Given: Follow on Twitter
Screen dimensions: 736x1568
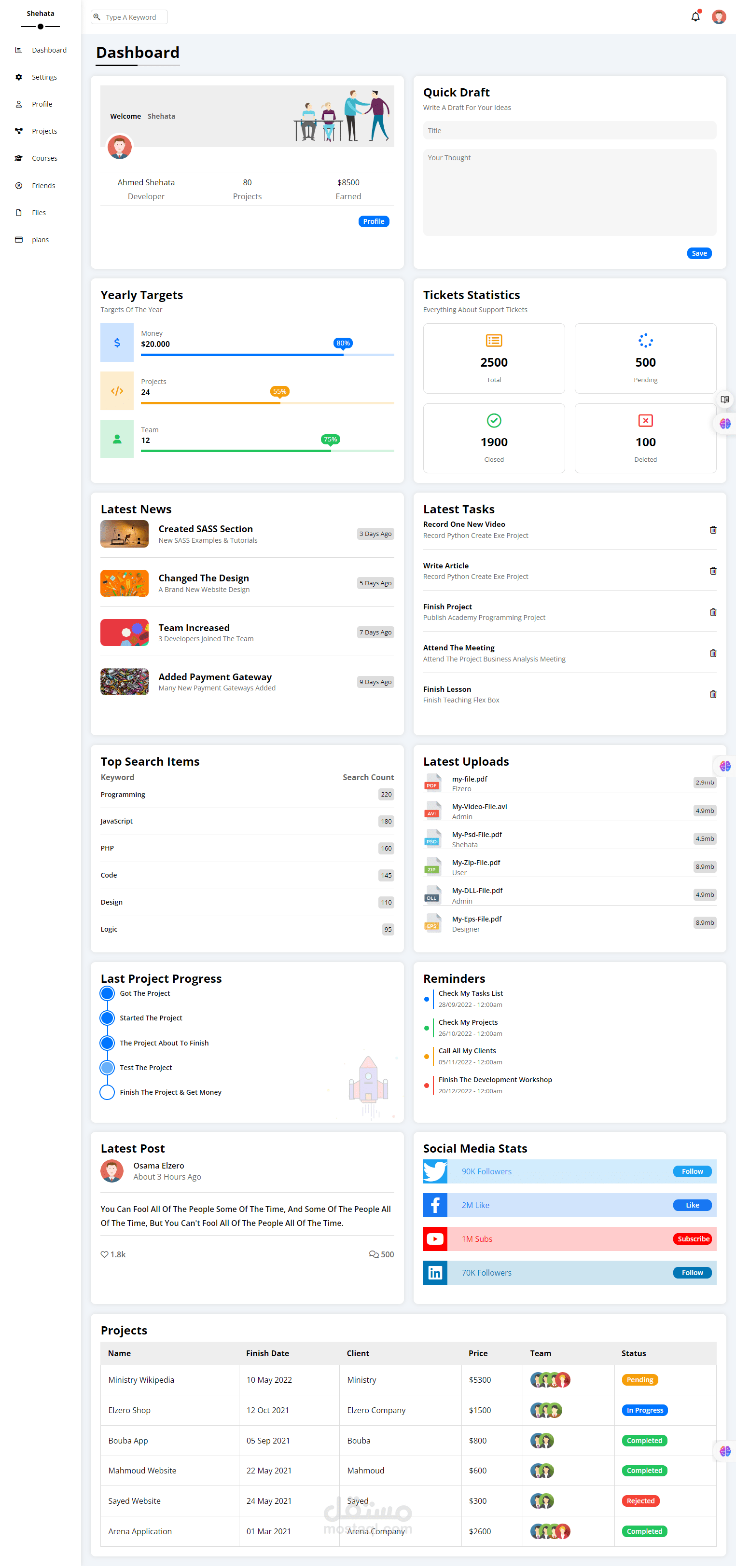Looking at the screenshot, I should tap(692, 1172).
